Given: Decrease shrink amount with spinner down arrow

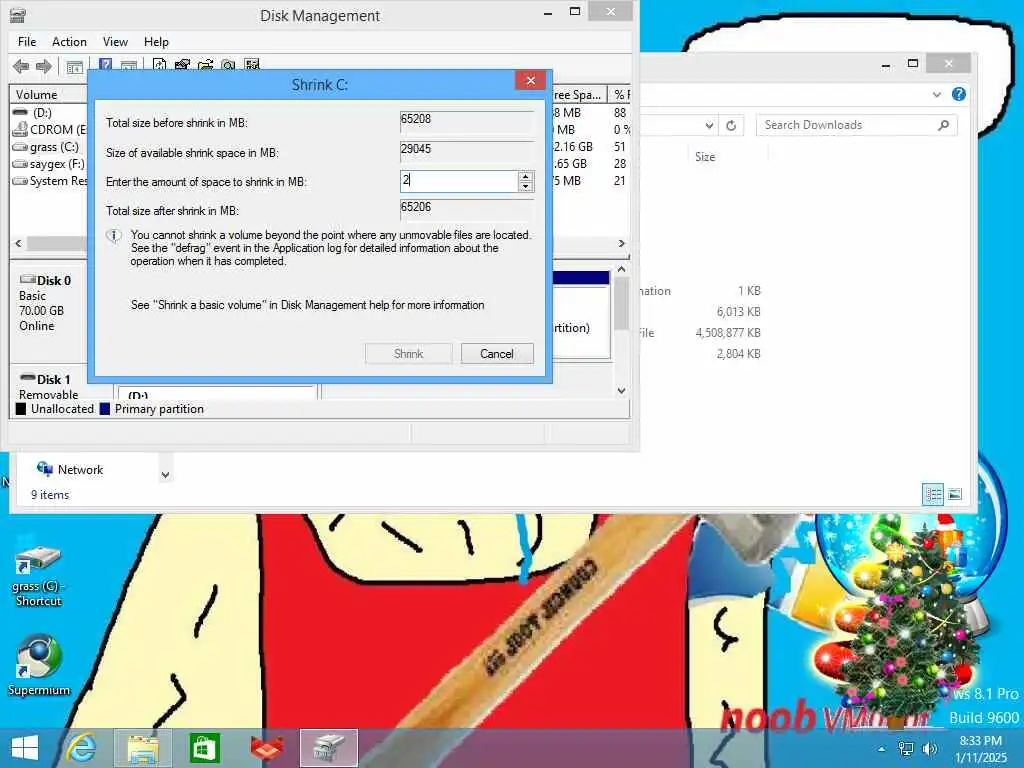Looking at the screenshot, I should (x=526, y=186).
